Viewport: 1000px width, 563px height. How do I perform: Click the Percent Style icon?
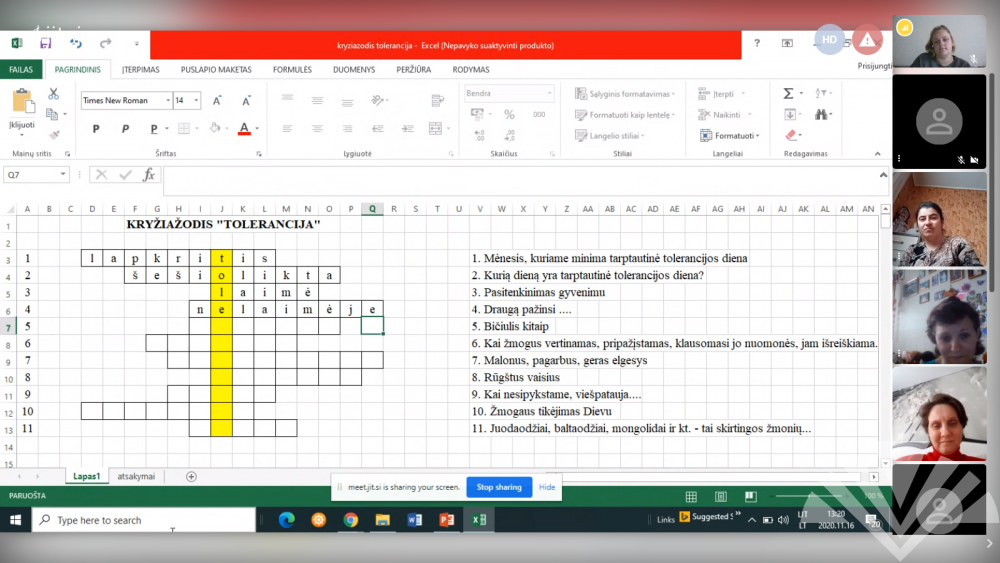[509, 114]
